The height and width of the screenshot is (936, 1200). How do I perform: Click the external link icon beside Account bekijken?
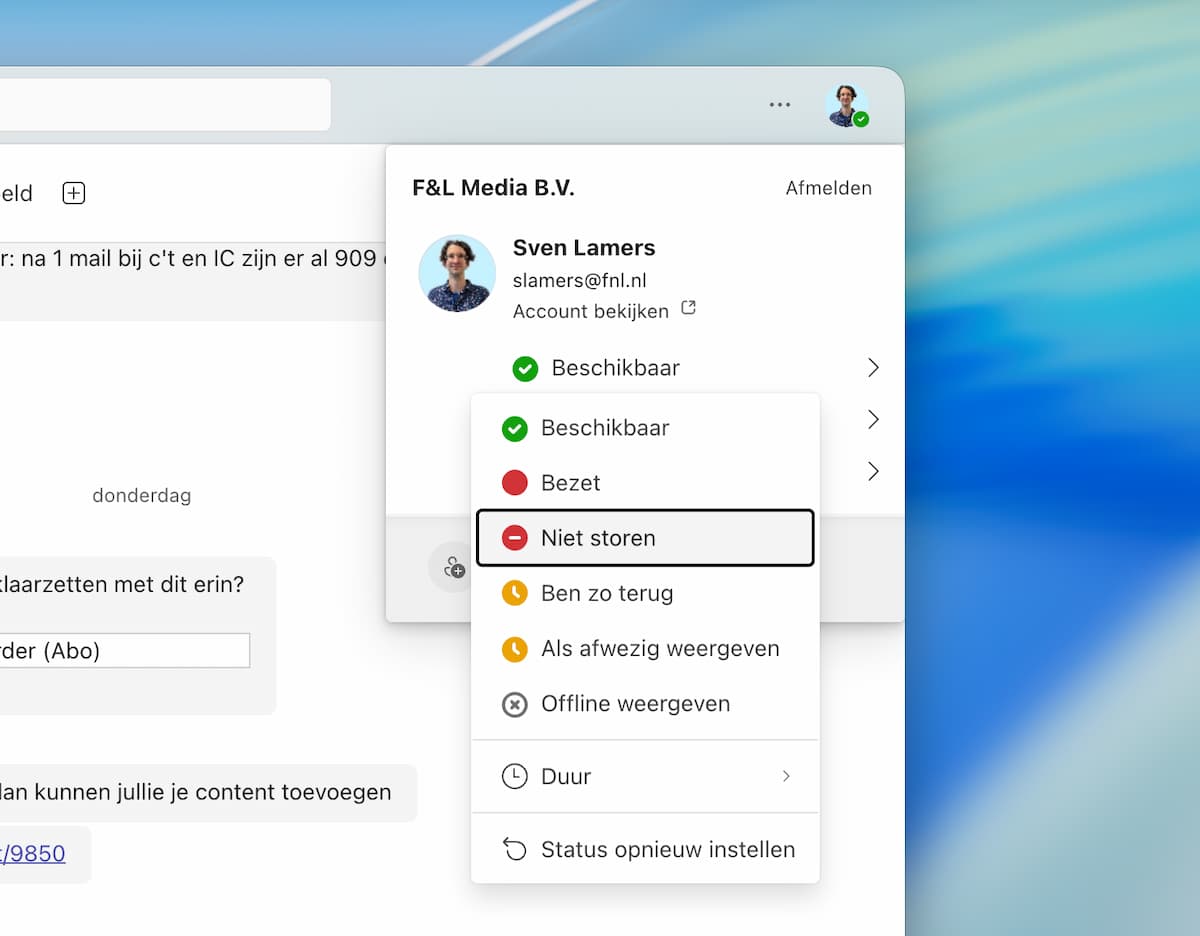tap(688, 309)
